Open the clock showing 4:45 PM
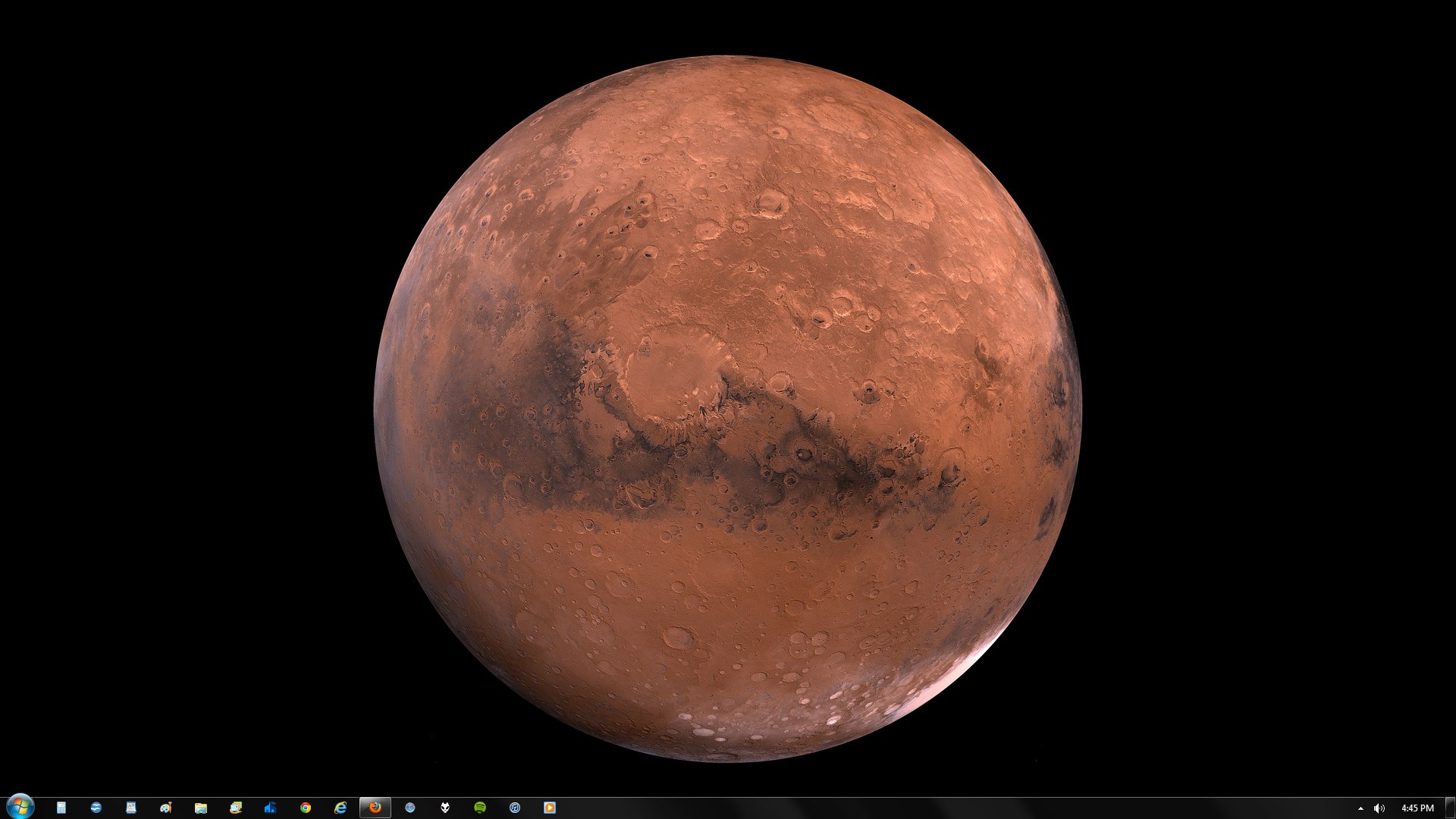1456x819 pixels. [1417, 808]
